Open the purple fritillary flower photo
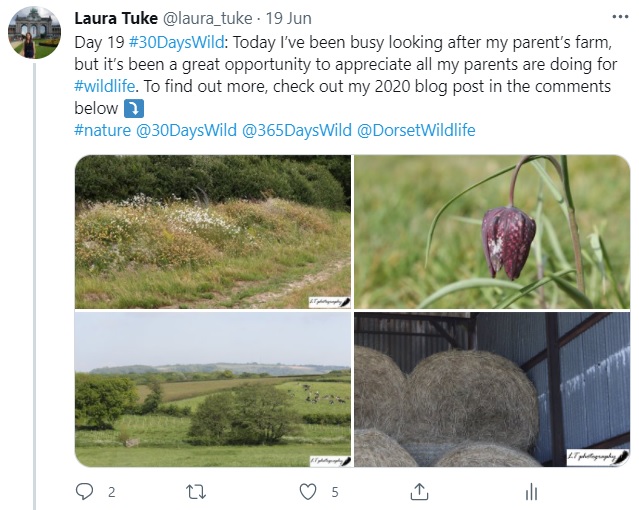The image size is (639, 510). [x=492, y=231]
